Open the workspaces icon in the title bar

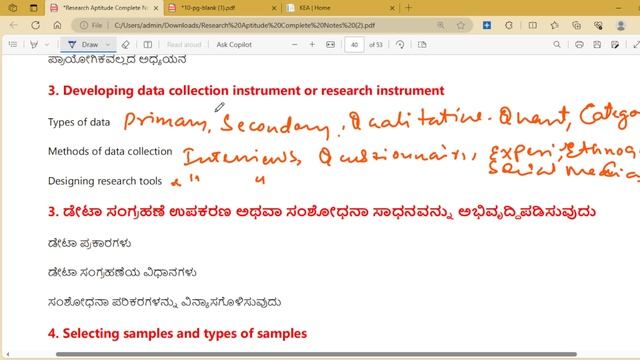13,8
